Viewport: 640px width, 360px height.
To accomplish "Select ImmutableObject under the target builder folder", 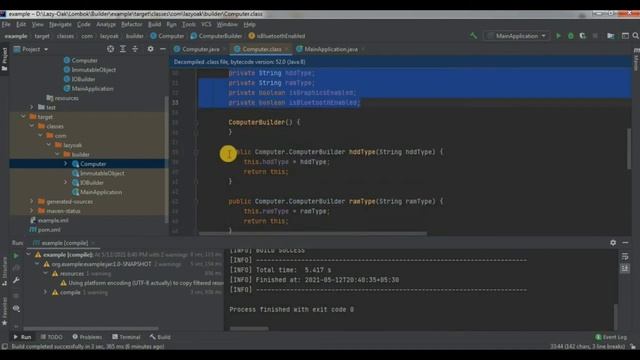I will click(x=98, y=173).
